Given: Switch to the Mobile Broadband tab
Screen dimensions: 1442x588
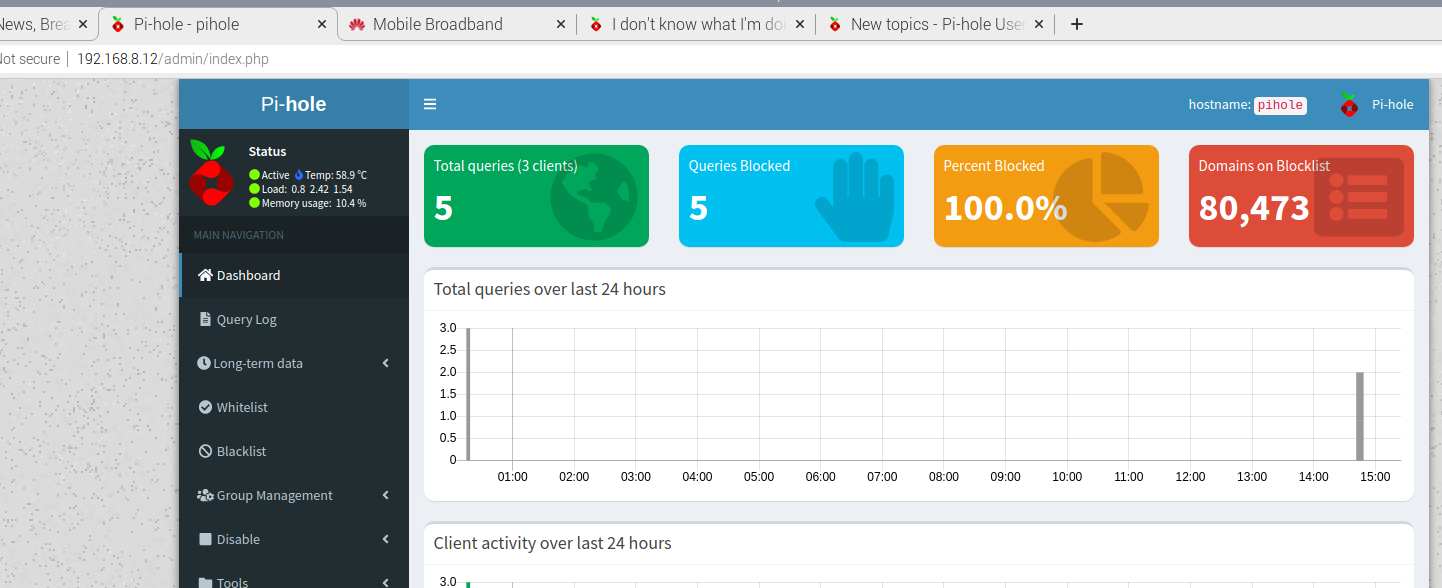Looking at the screenshot, I should 456,24.
